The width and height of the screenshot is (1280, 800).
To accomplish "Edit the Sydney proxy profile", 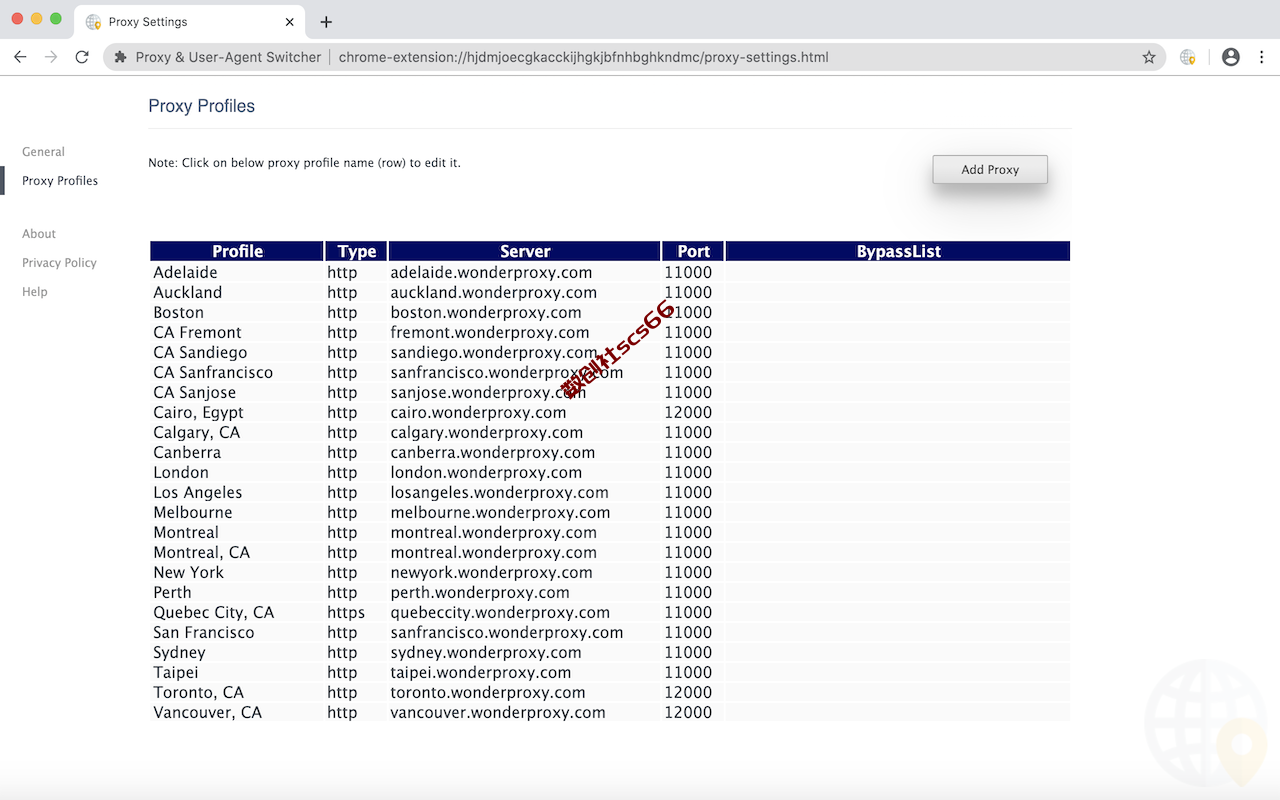I will 610,652.
